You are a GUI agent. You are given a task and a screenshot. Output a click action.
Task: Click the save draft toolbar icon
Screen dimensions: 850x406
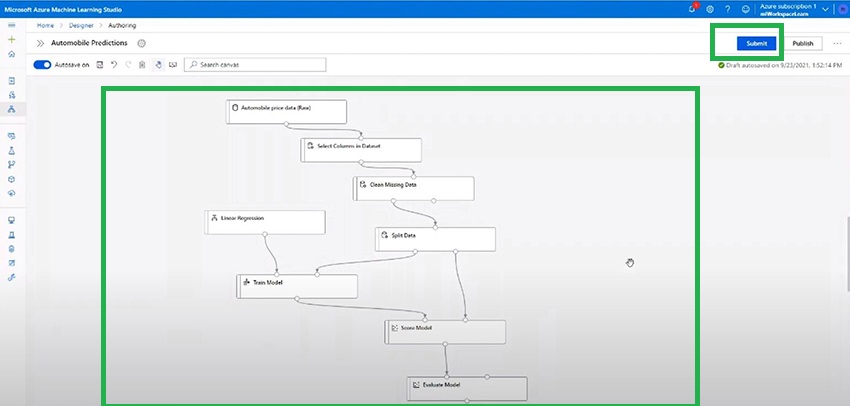pyautogui.click(x=100, y=65)
